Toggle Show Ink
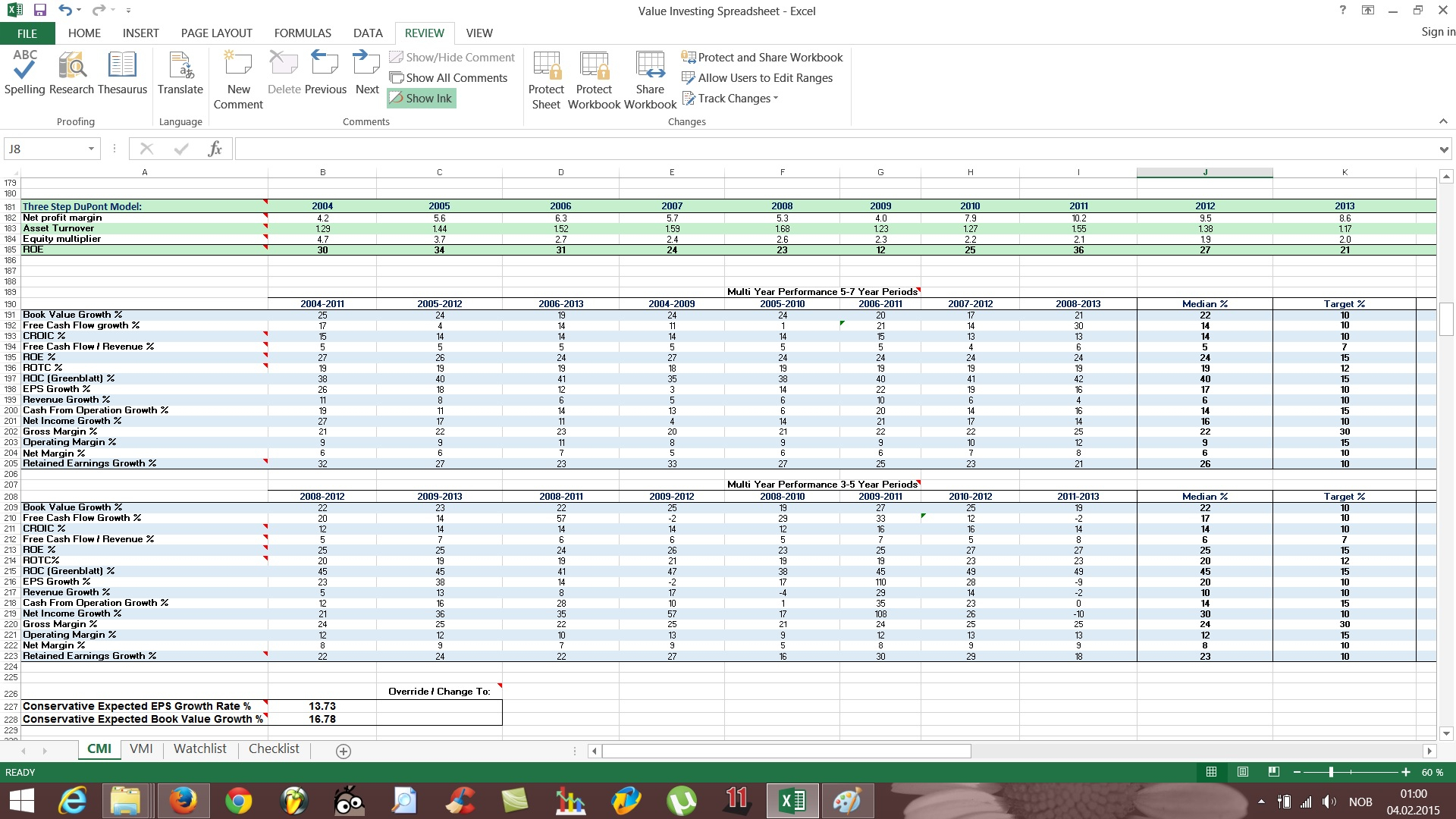The width and height of the screenshot is (1456, 819). click(422, 99)
